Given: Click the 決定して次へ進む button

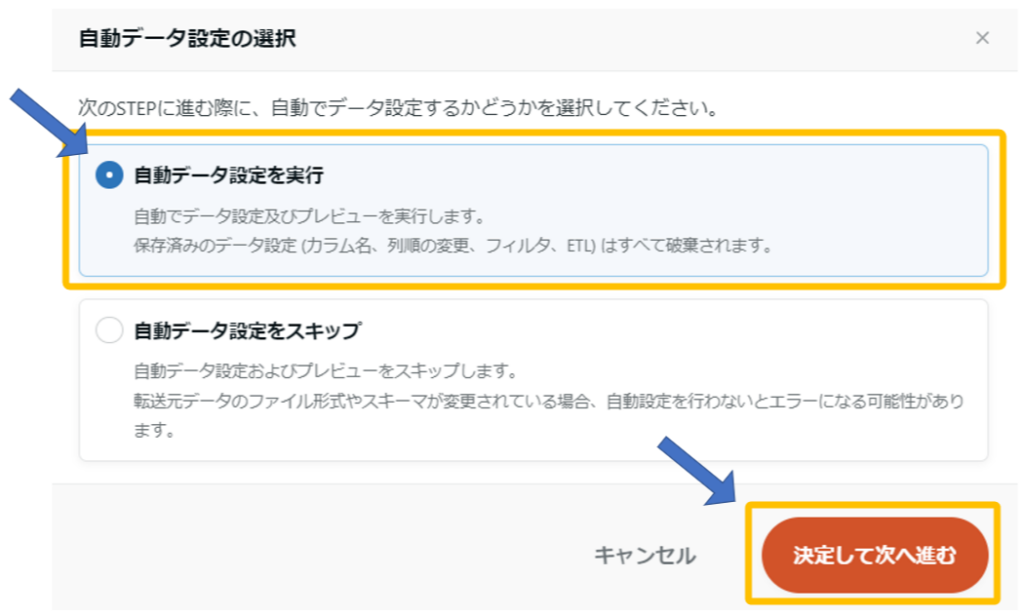Looking at the screenshot, I should [x=874, y=555].
